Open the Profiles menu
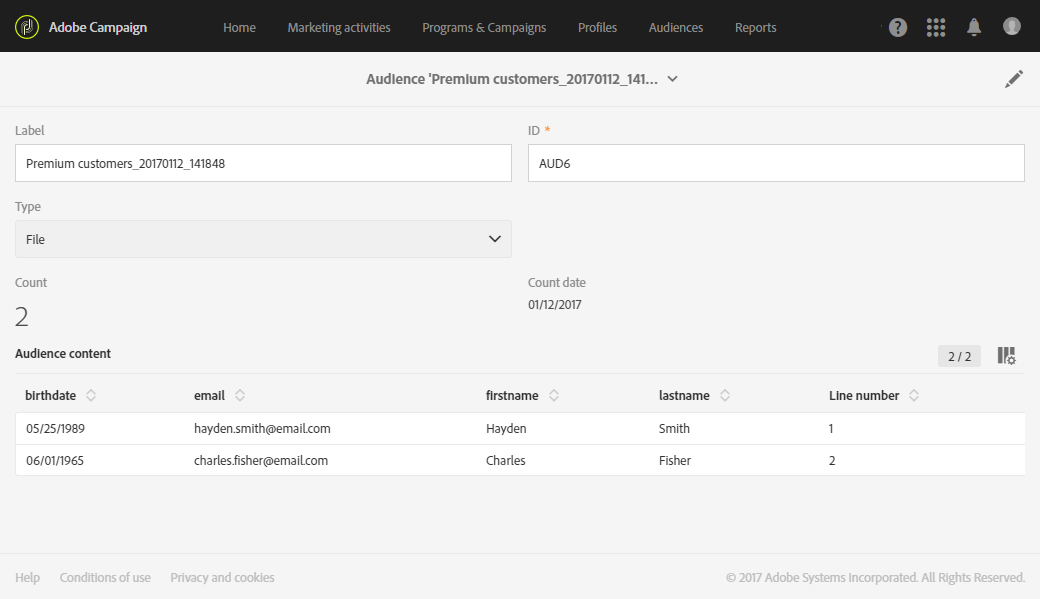The width and height of the screenshot is (1040, 599). coord(597,27)
